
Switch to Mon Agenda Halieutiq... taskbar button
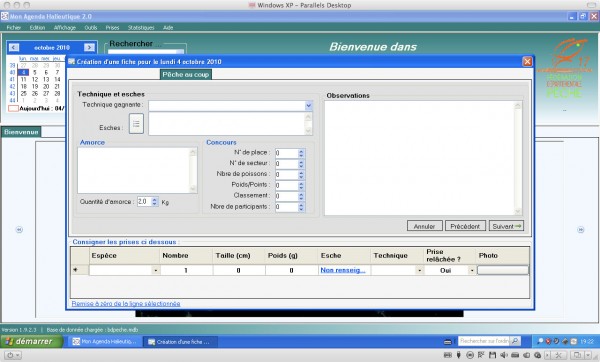click(x=104, y=341)
